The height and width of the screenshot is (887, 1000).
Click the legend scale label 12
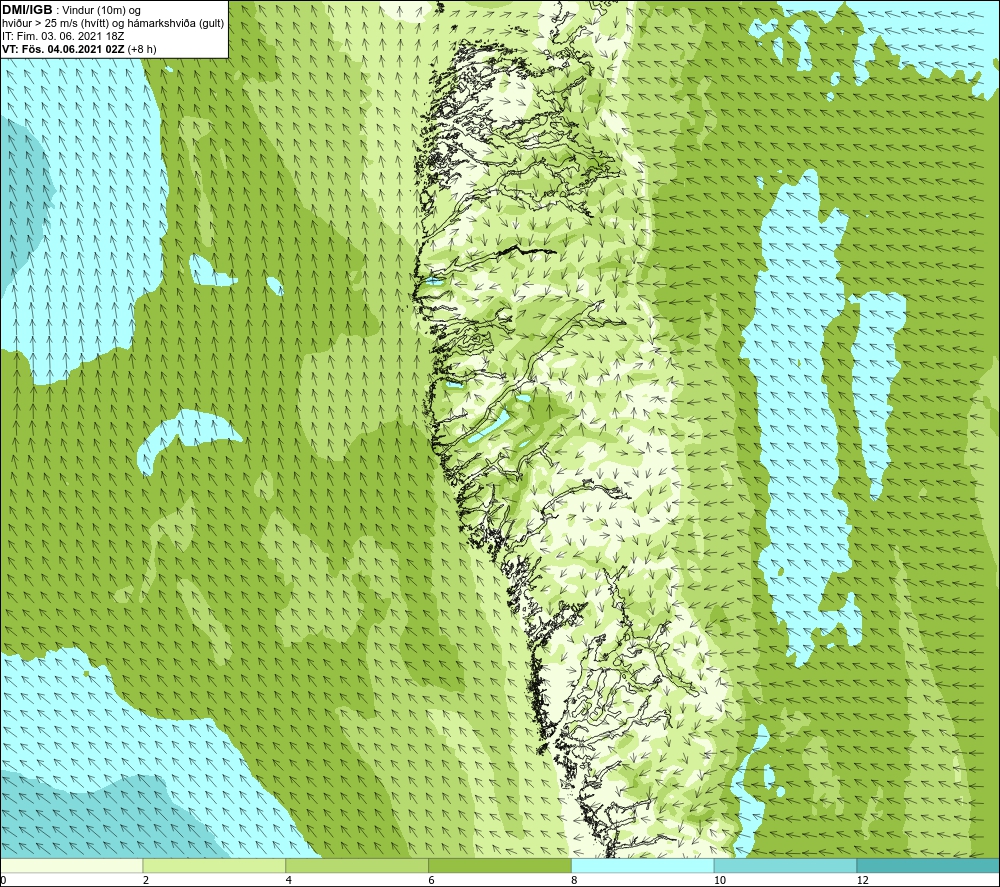point(862,880)
